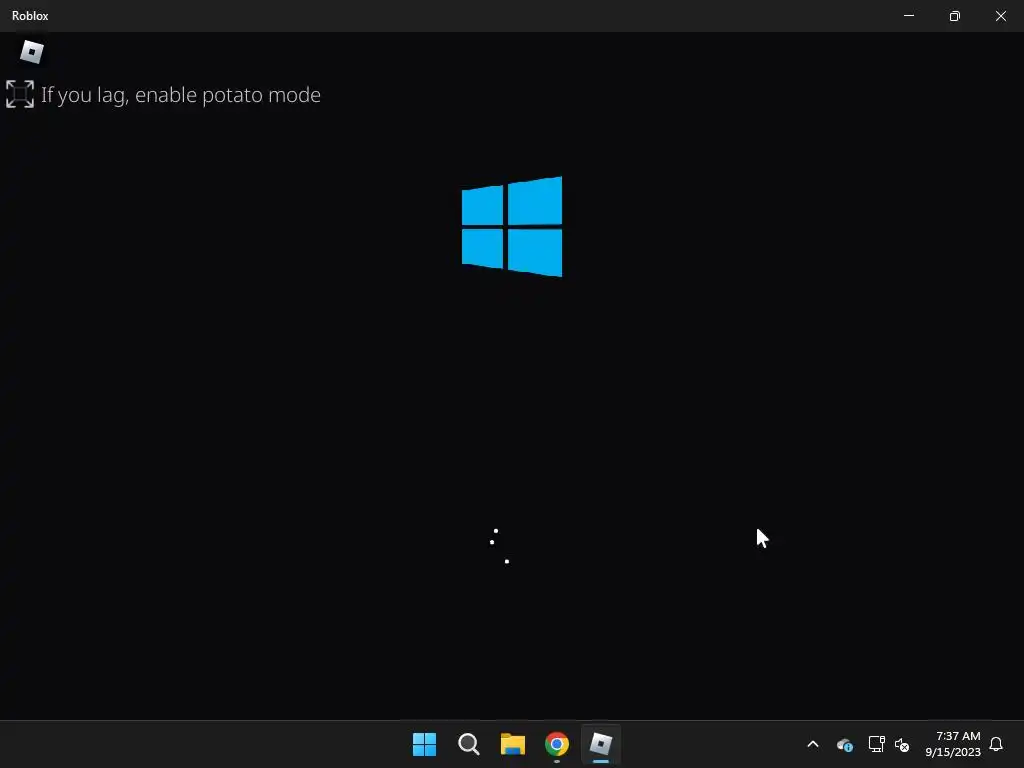The width and height of the screenshot is (1024, 768).
Task: Restore down the Roblox window
Action: point(955,16)
